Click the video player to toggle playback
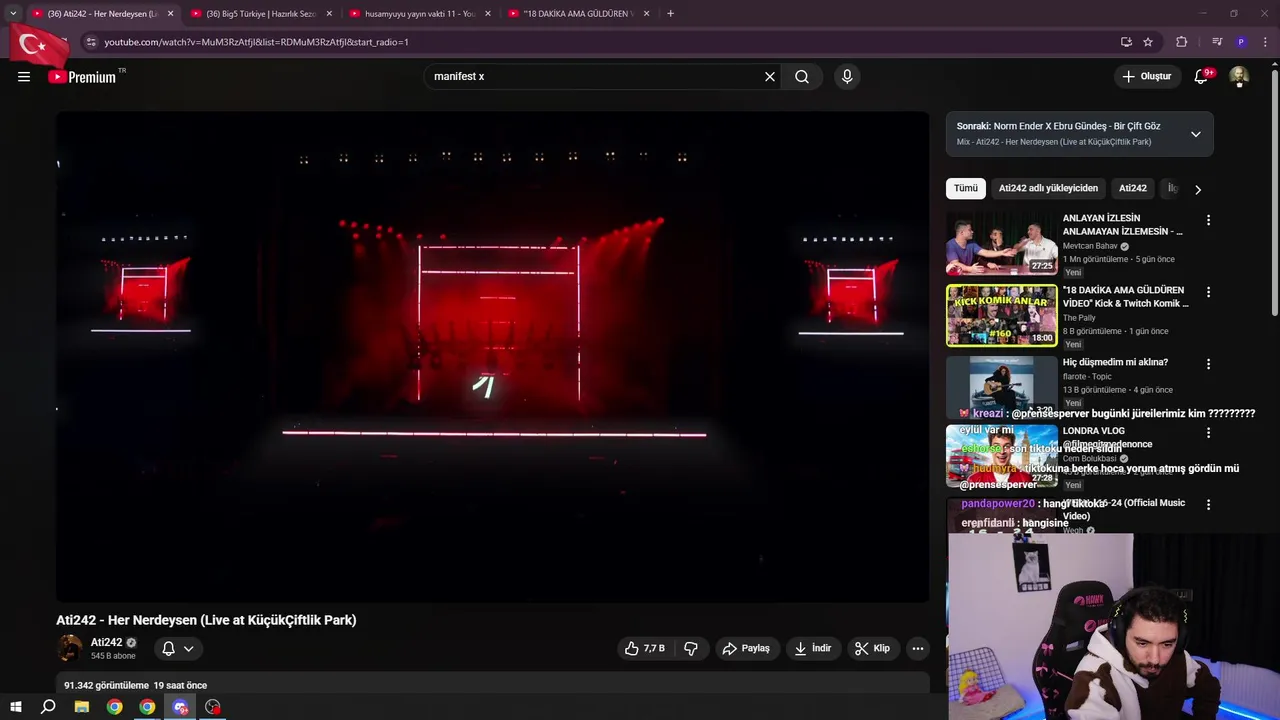 492,356
